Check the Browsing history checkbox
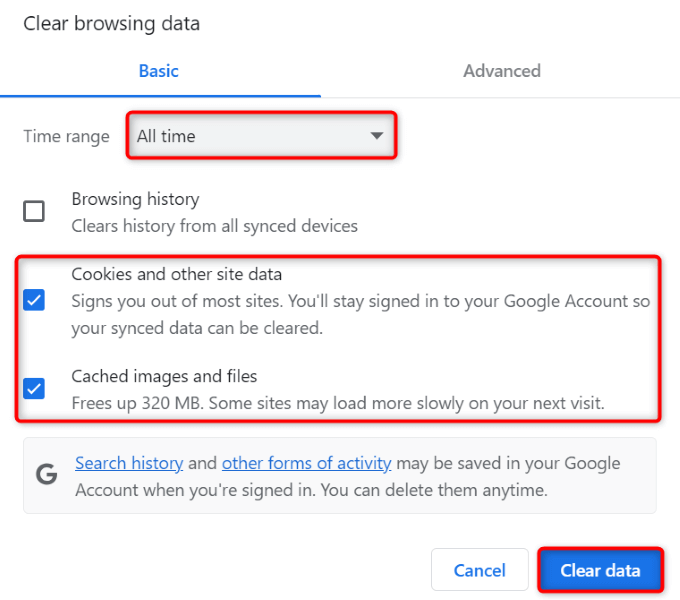Viewport: 680px width, 600px height. pos(34,211)
